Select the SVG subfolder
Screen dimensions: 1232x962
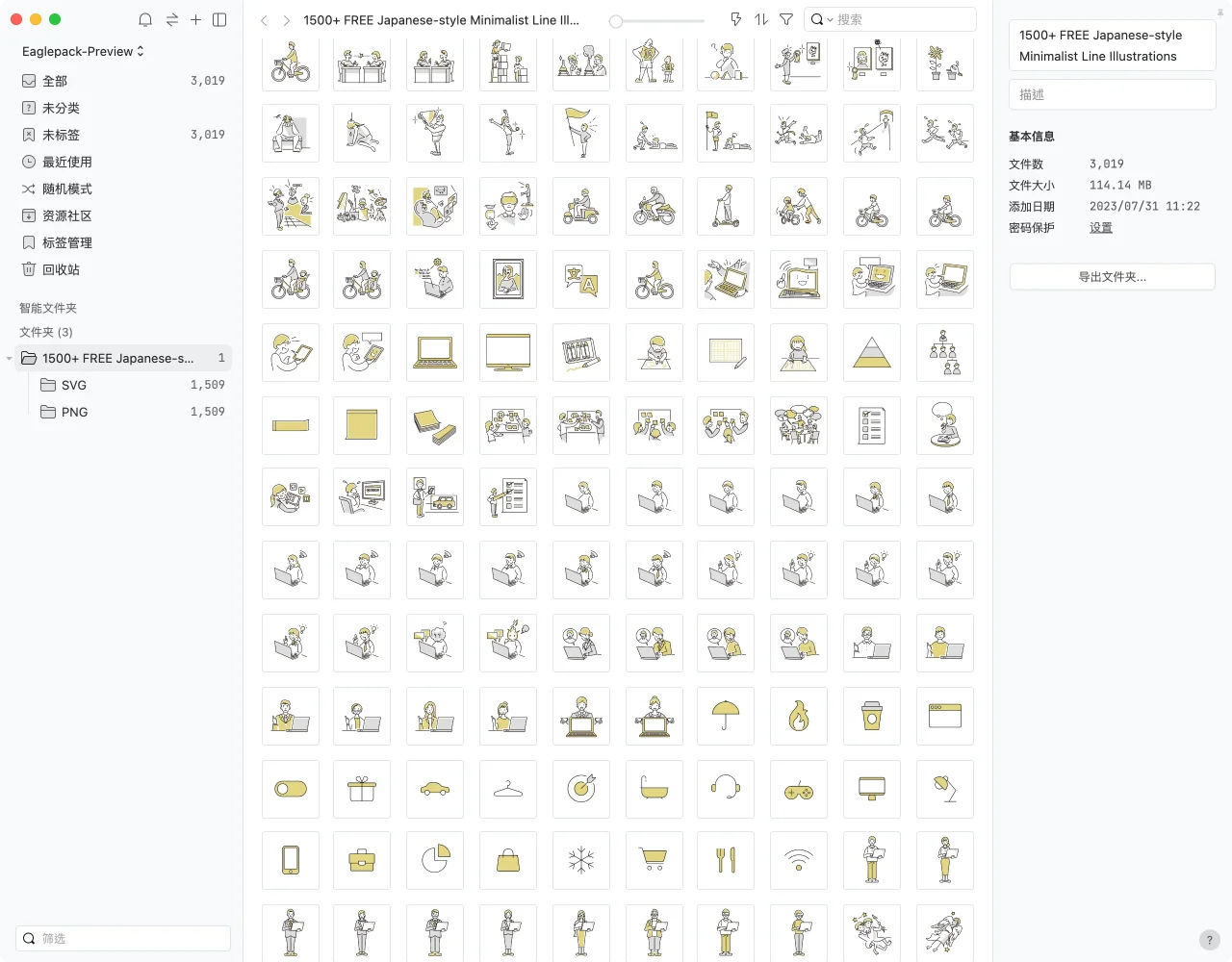[74, 385]
